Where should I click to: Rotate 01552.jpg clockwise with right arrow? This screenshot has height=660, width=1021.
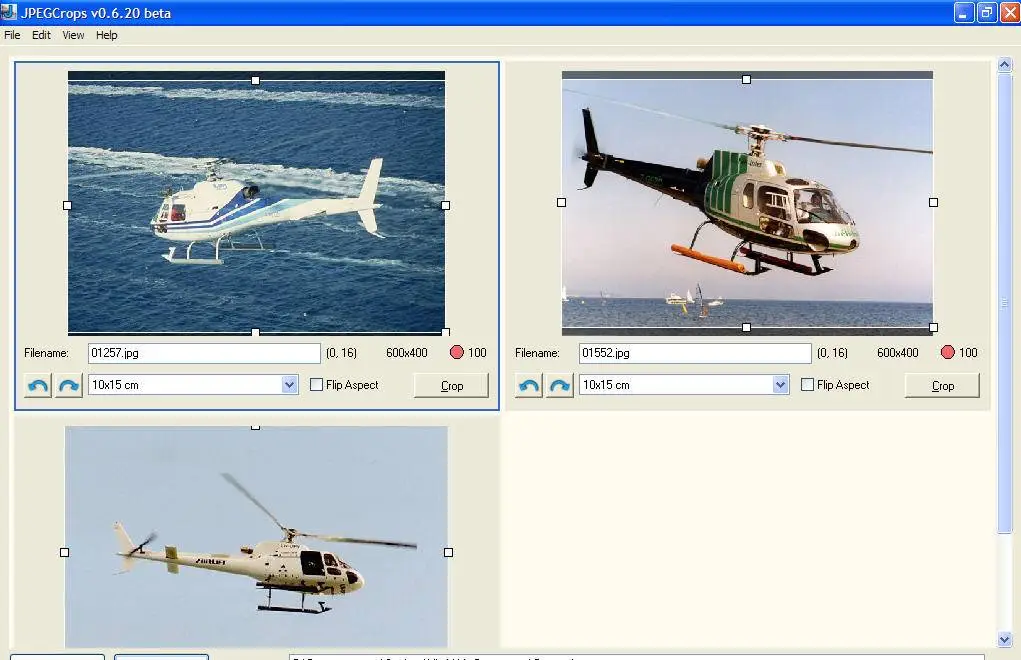tap(559, 385)
